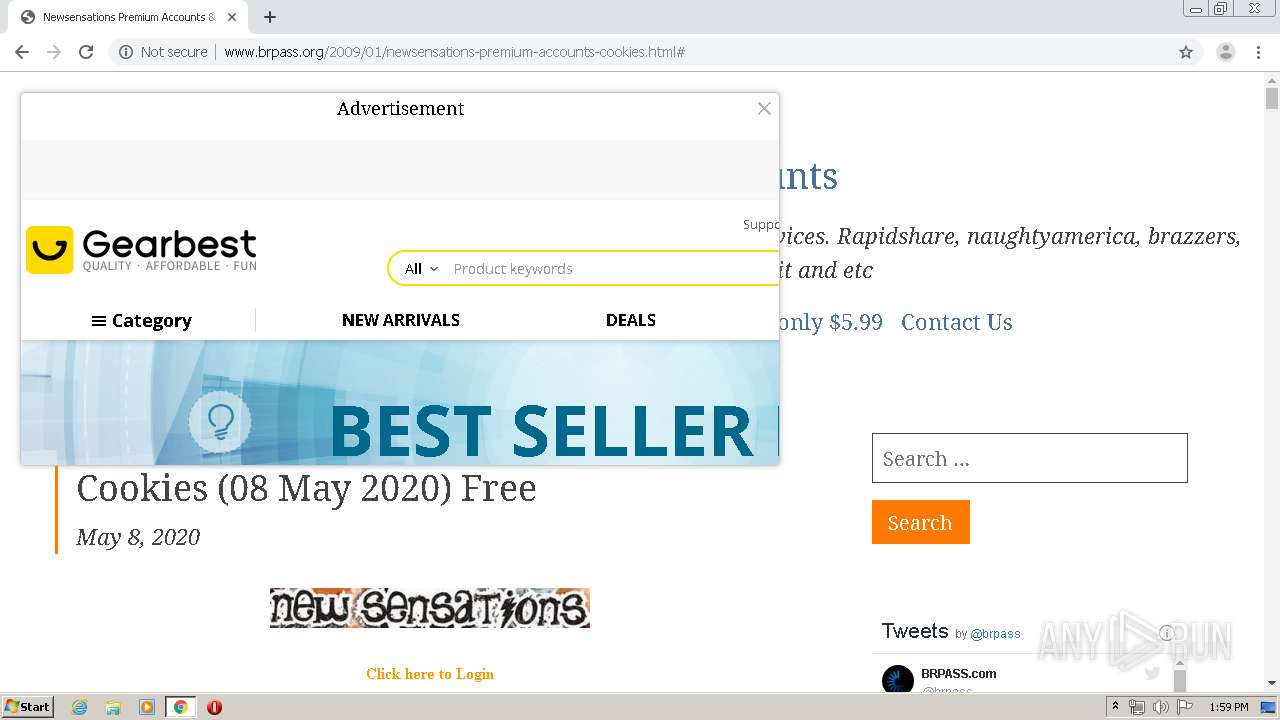Open the Contact Us link
The width and height of the screenshot is (1280, 720).
(x=957, y=322)
